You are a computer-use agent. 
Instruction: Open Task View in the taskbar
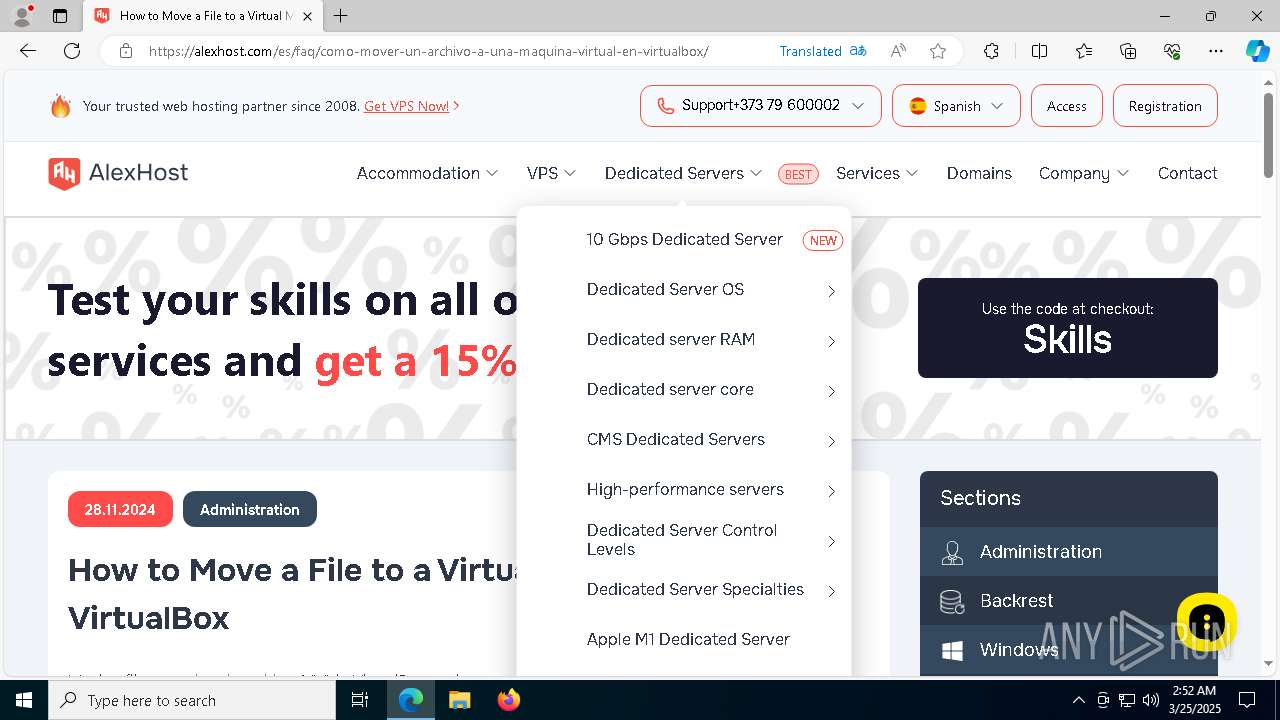click(x=360, y=700)
